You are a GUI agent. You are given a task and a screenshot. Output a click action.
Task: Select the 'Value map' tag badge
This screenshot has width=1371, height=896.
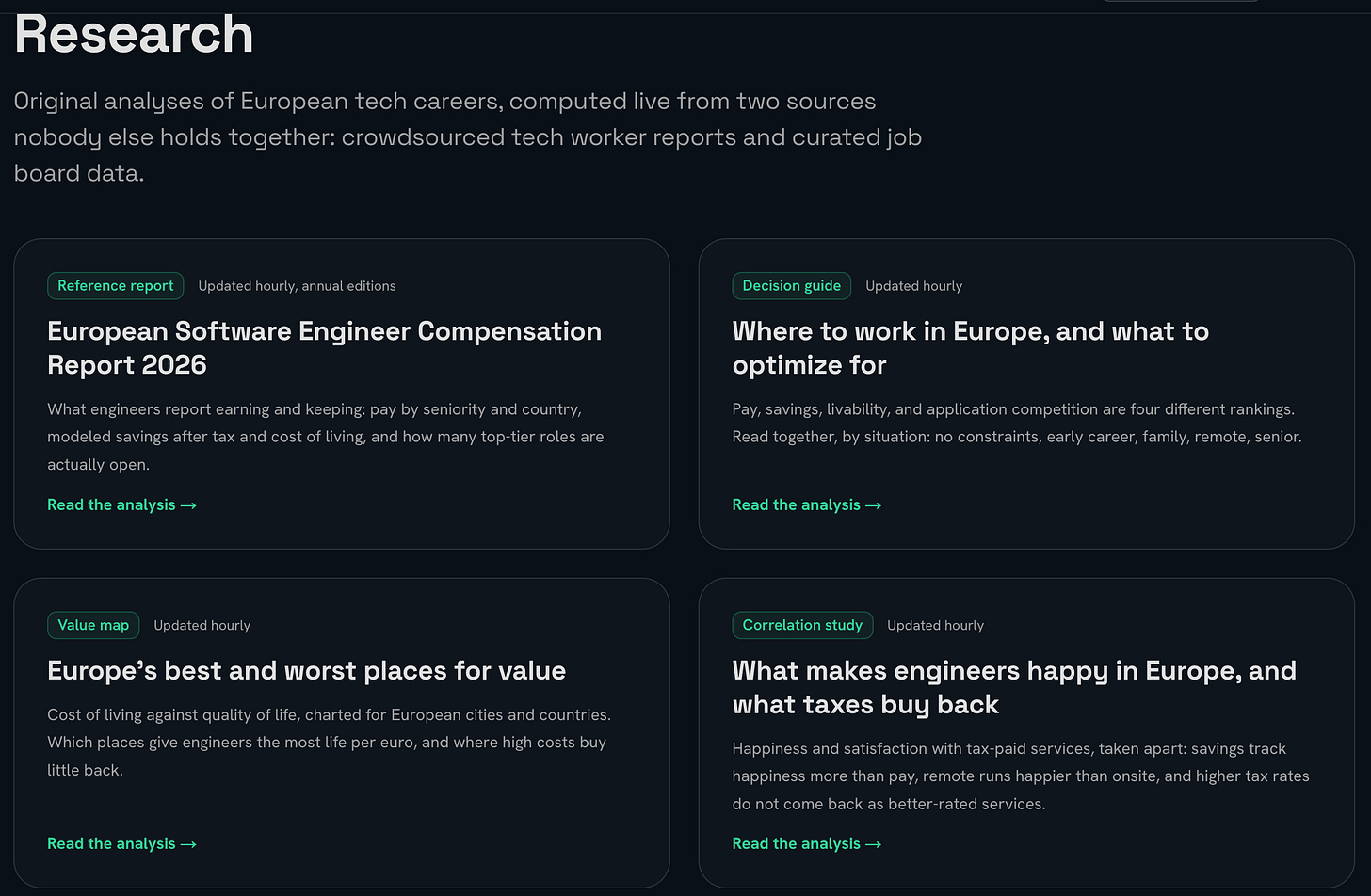click(93, 625)
